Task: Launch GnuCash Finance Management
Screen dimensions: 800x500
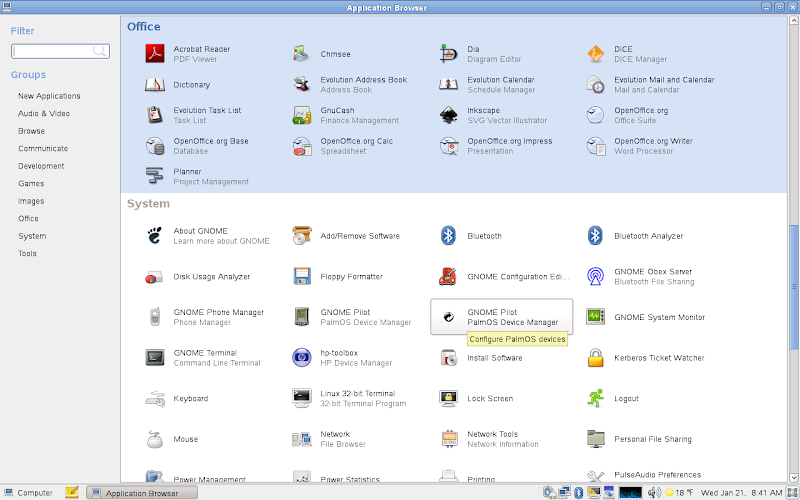Action: pyautogui.click(x=346, y=115)
